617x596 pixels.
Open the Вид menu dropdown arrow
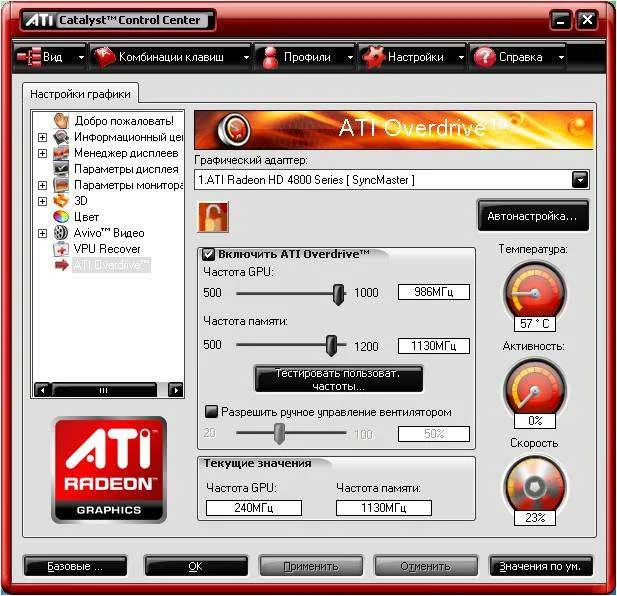pos(81,57)
